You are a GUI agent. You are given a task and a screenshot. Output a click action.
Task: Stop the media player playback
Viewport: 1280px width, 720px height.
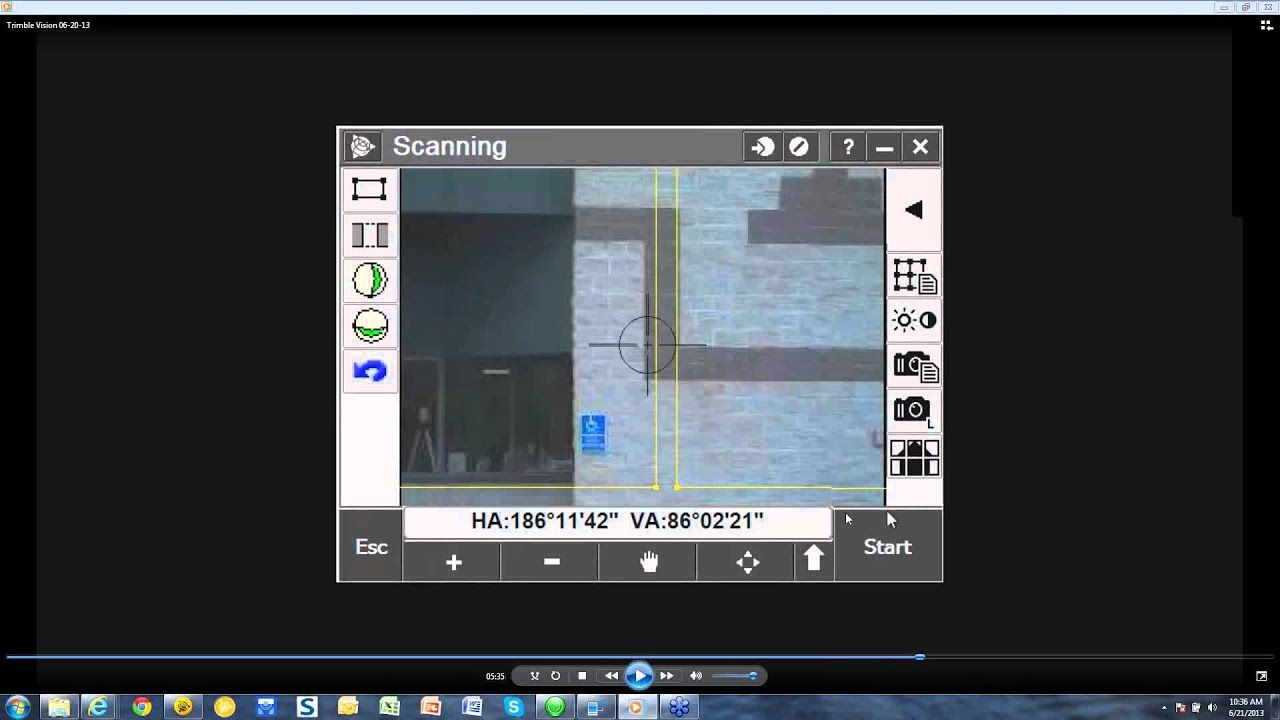point(582,676)
